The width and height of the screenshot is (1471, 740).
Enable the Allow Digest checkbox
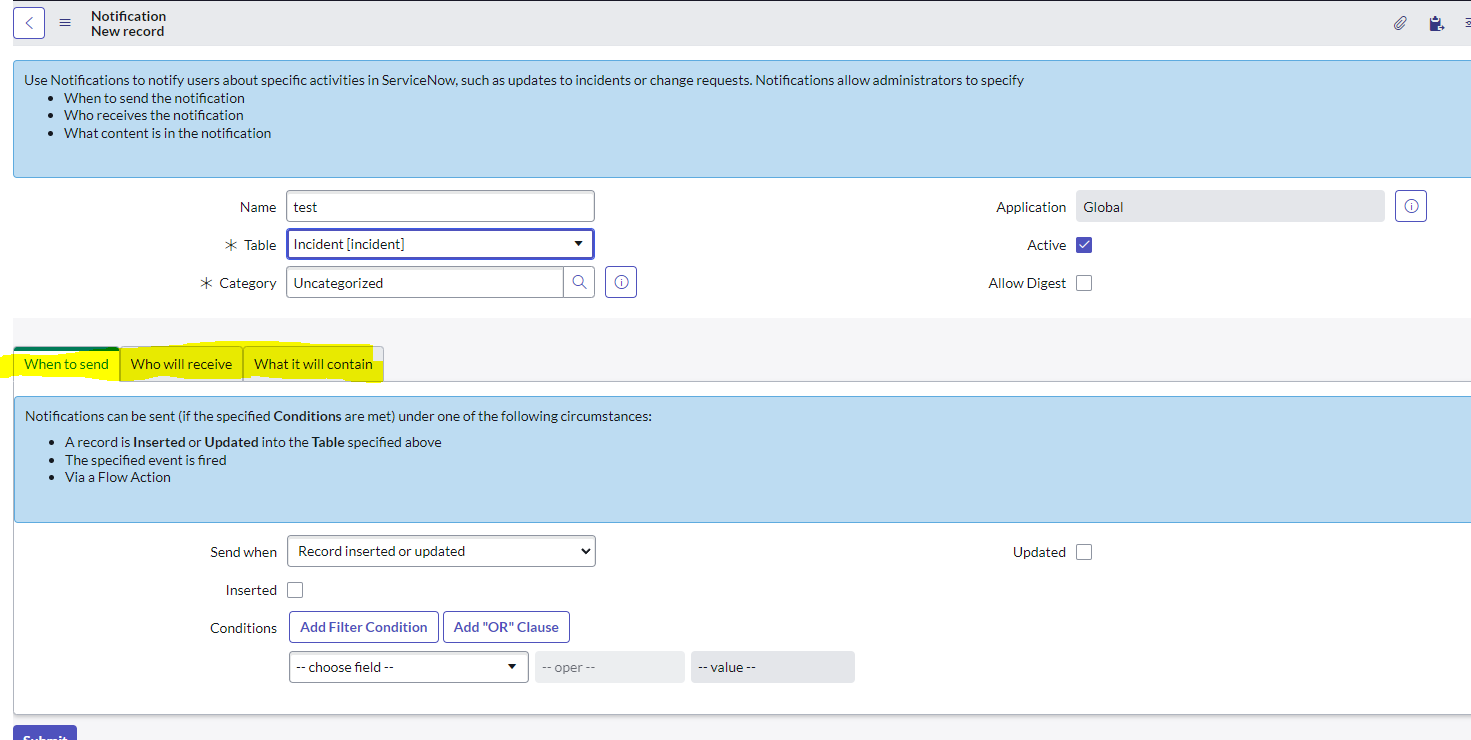click(x=1084, y=283)
